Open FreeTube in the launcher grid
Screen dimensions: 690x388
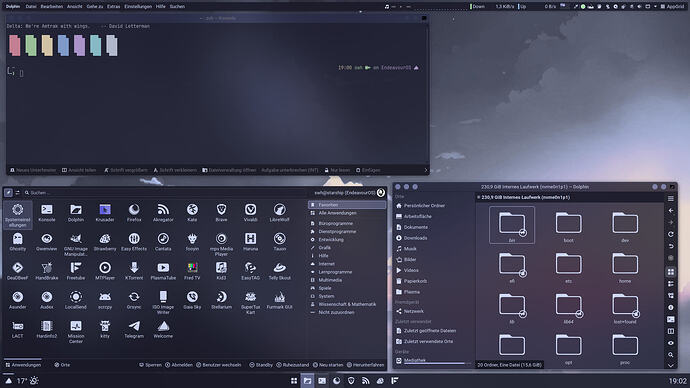[76, 271]
